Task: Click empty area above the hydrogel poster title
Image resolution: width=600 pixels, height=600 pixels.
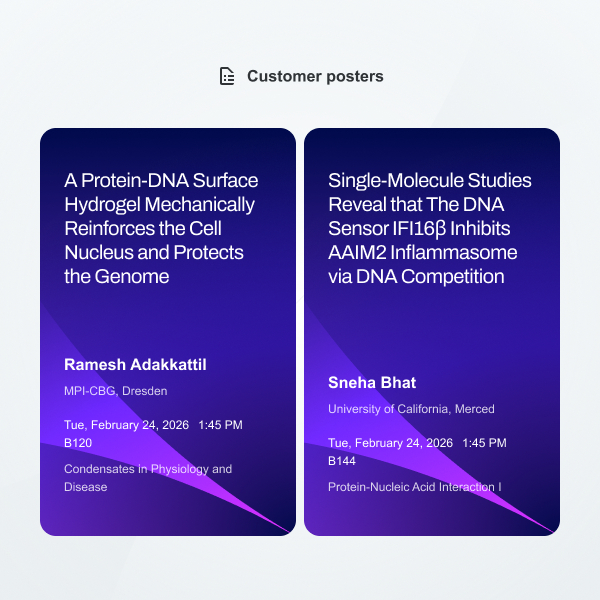Action: click(x=167, y=148)
